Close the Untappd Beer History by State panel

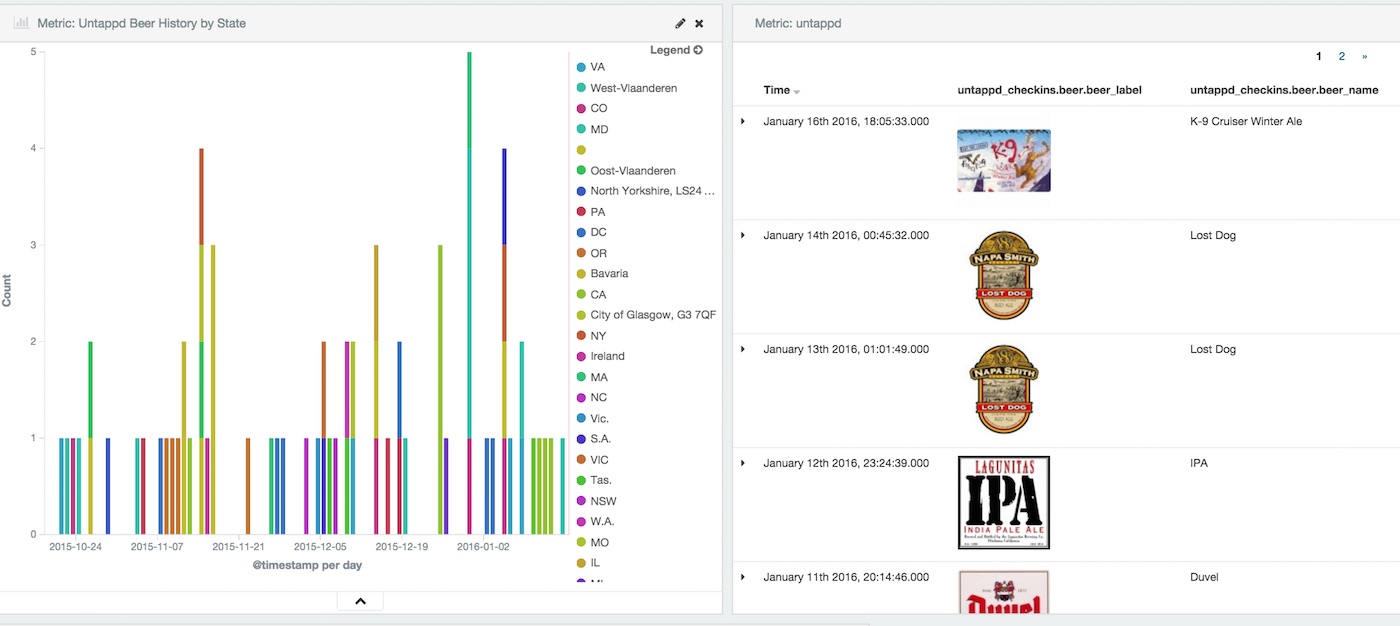pyautogui.click(x=699, y=23)
